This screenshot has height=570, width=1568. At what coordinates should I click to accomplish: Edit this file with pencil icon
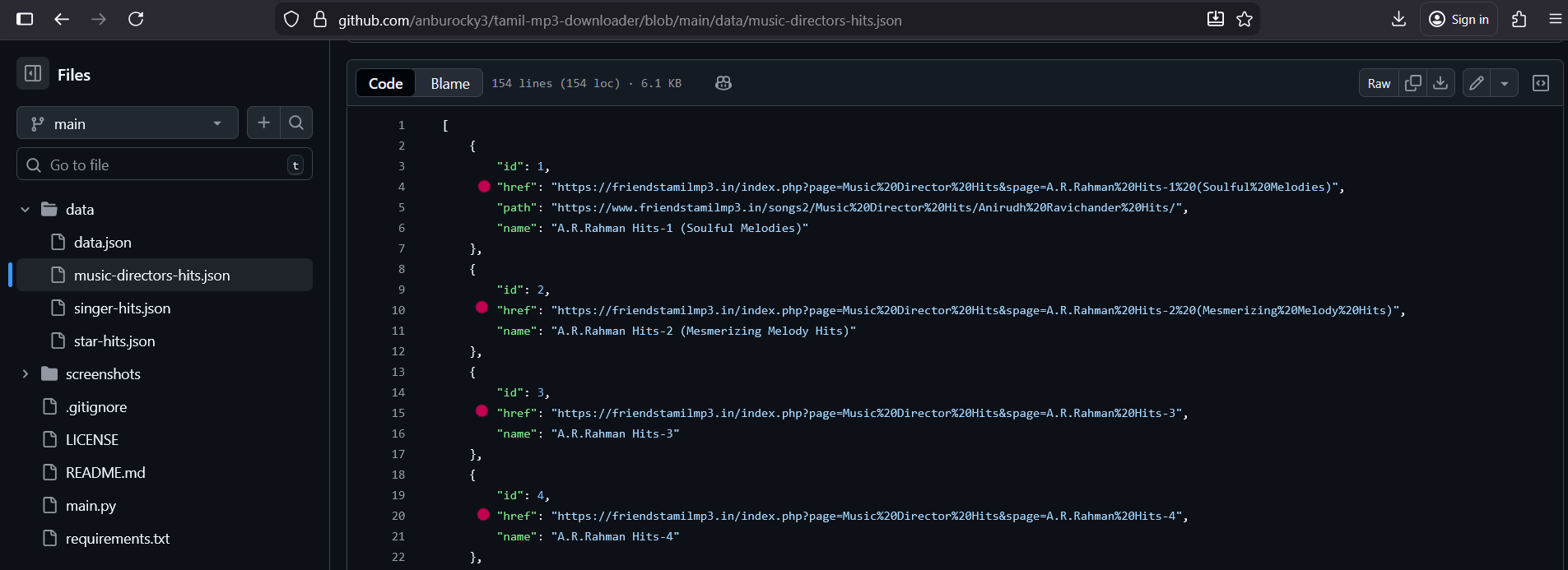pyautogui.click(x=1477, y=83)
